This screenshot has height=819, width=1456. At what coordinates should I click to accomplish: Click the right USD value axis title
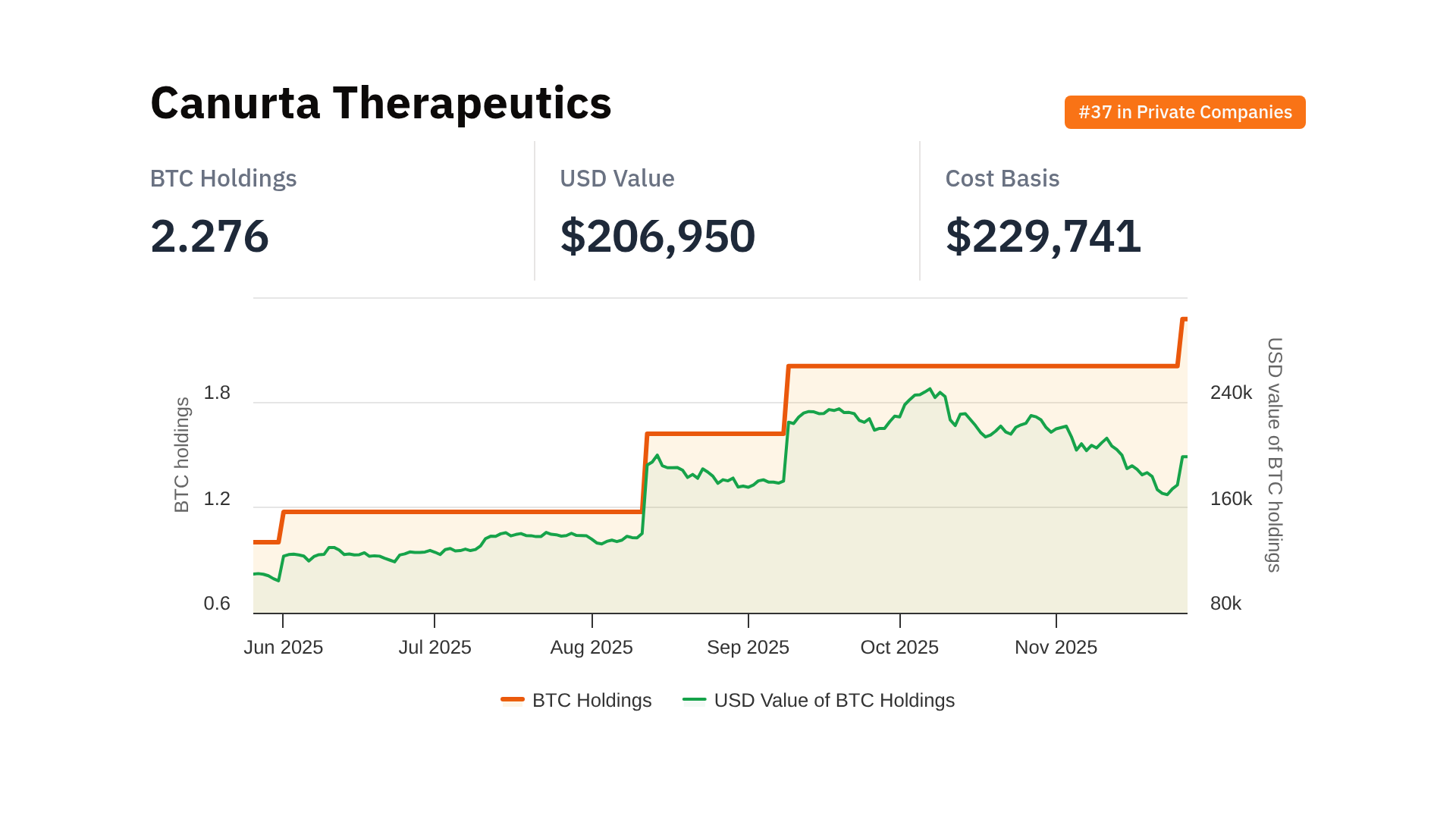pos(1275,455)
